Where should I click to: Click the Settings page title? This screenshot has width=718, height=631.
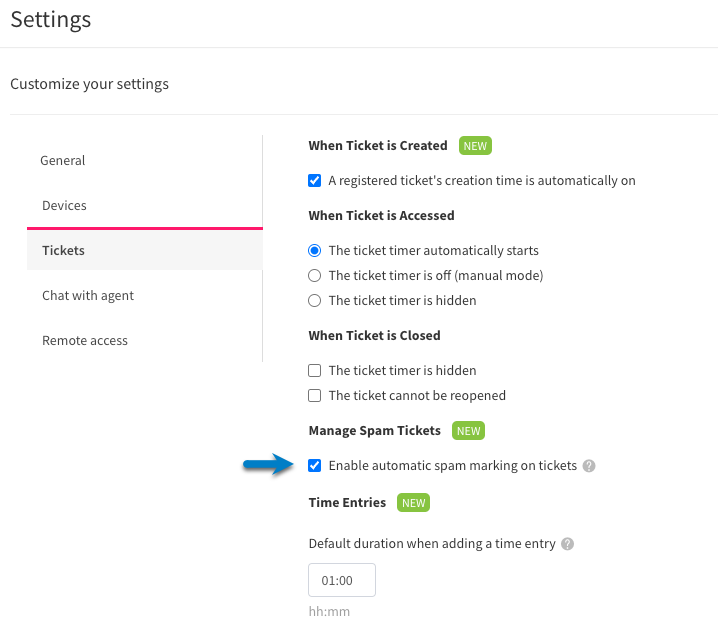point(51,20)
